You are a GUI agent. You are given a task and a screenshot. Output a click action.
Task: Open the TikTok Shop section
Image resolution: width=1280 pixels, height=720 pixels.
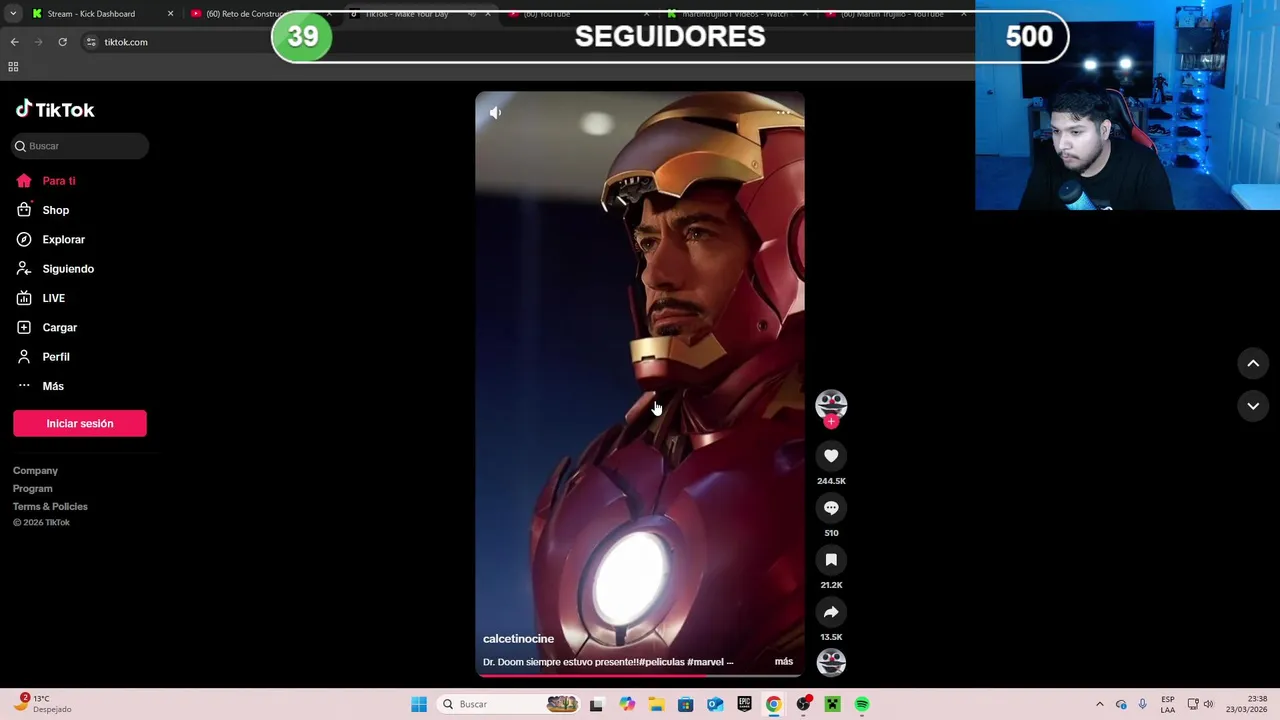tap(43, 210)
